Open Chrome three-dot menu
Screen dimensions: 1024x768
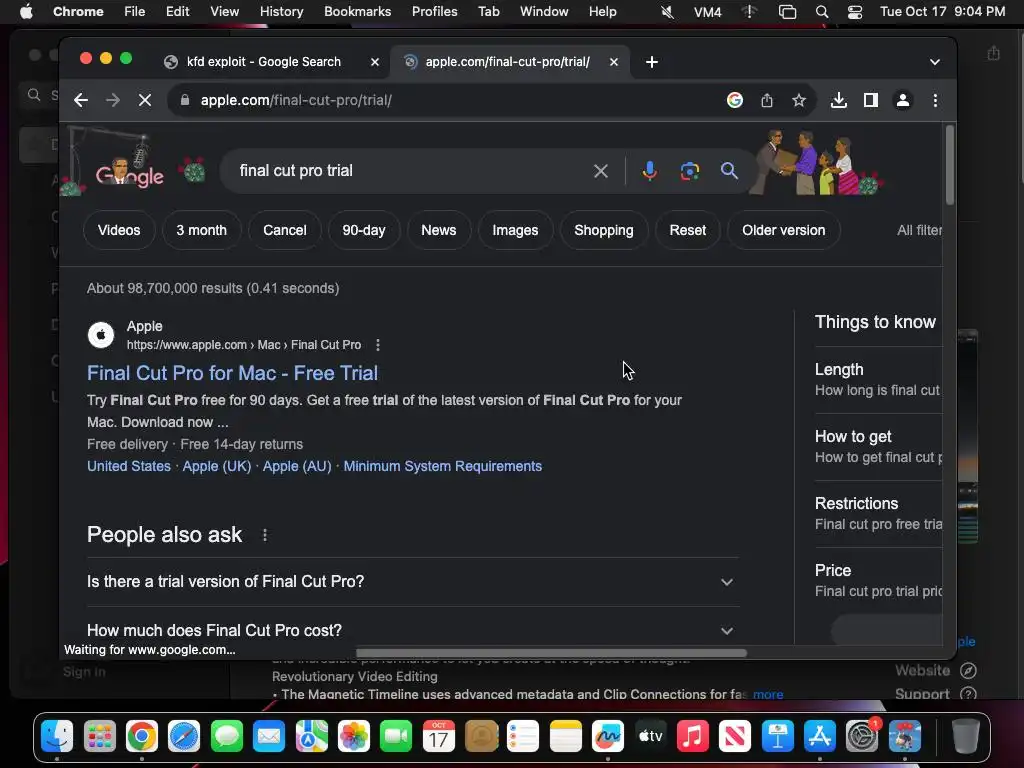935,100
